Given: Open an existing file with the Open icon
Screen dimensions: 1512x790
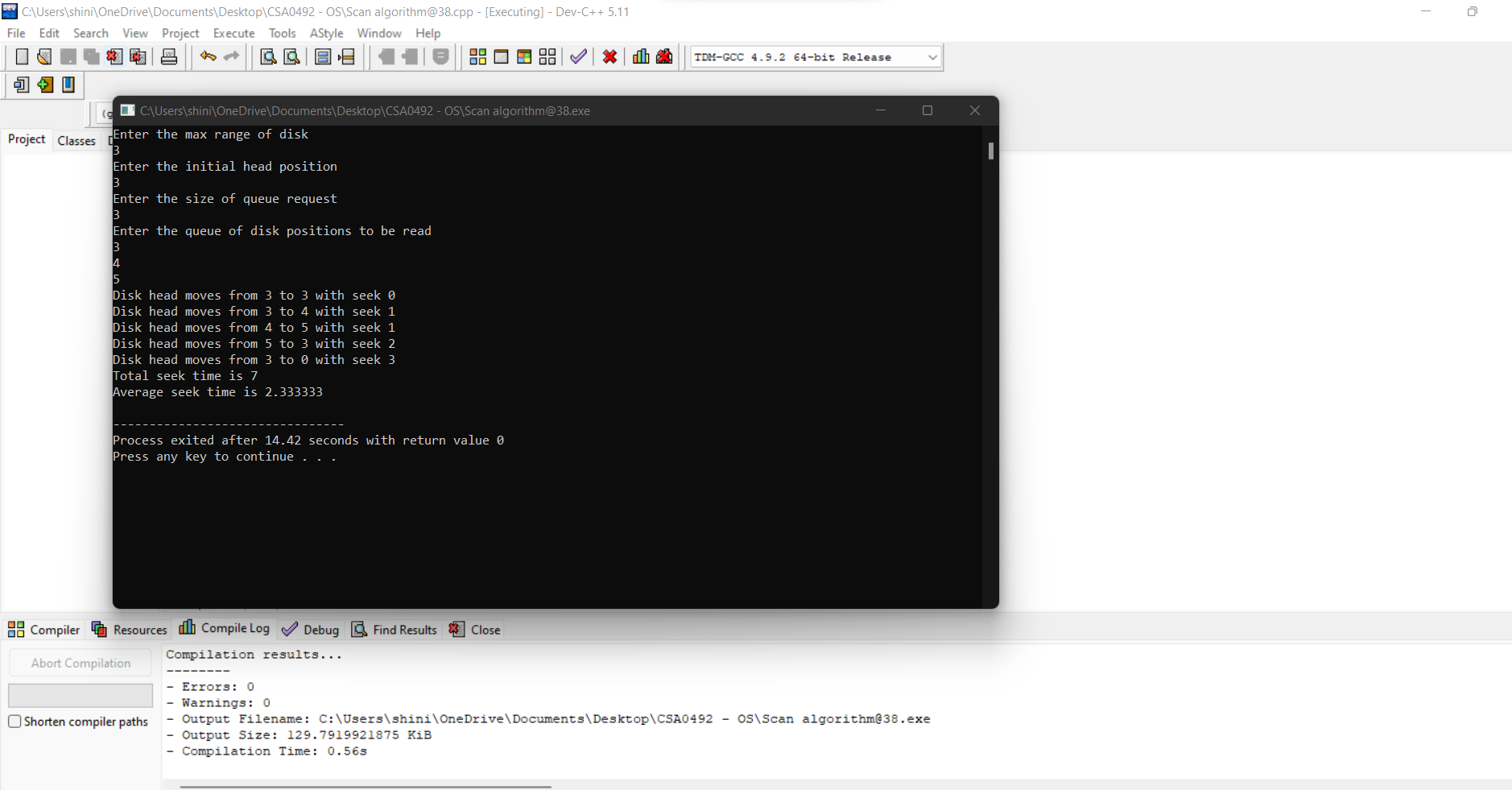Looking at the screenshot, I should click(43, 56).
